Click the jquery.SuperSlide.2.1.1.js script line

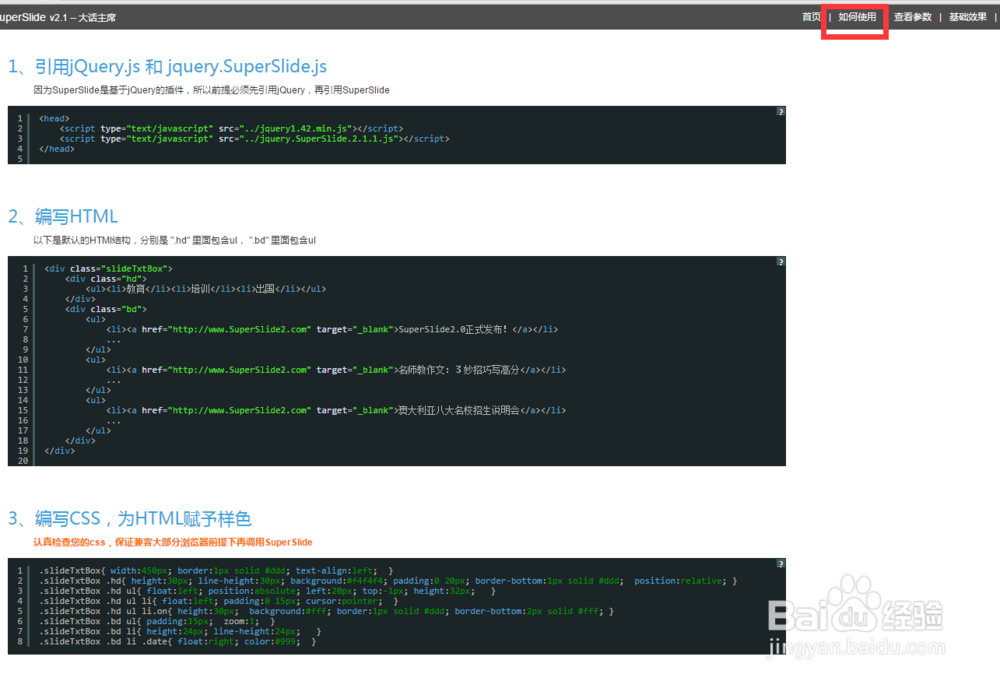coord(254,138)
